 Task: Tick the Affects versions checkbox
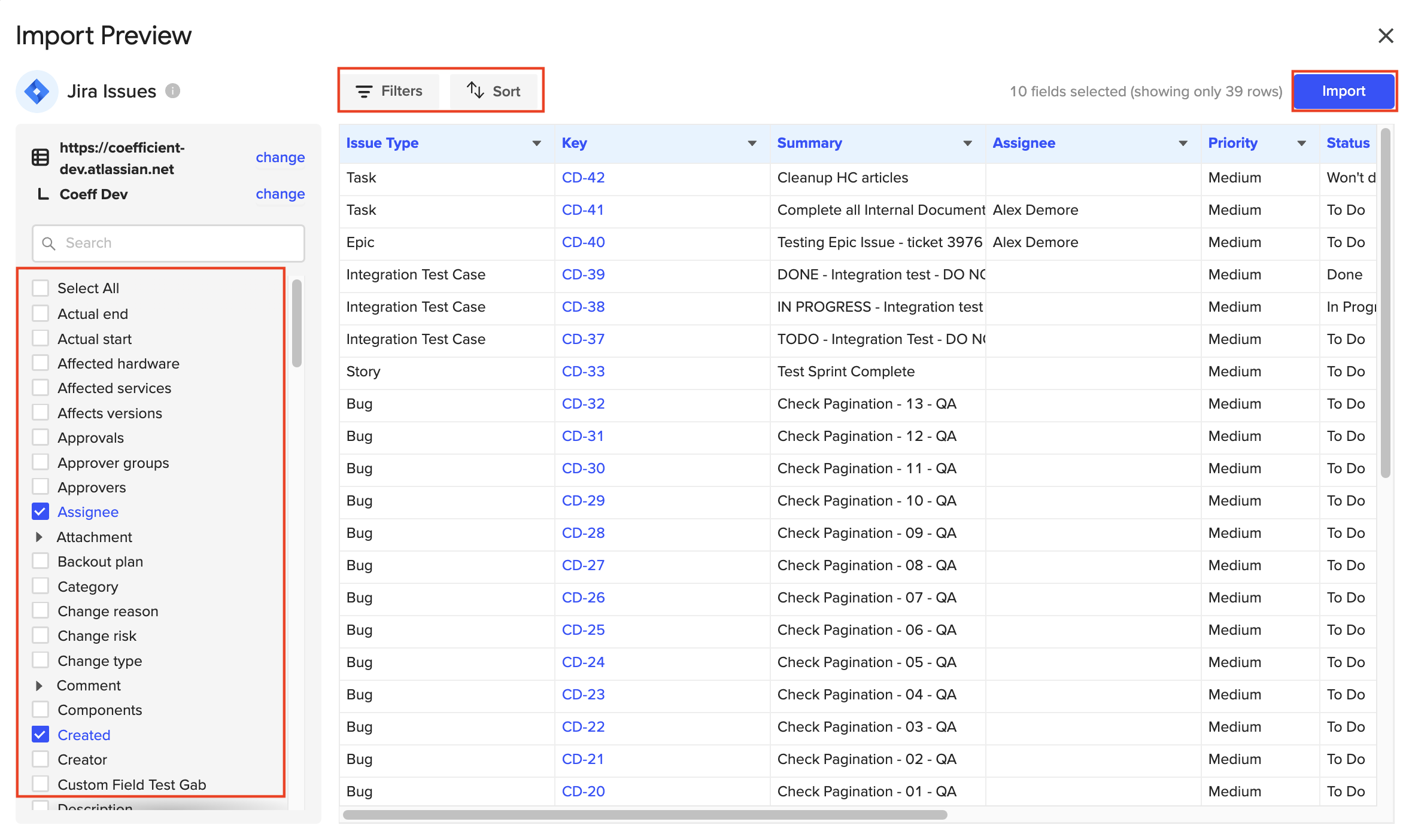point(40,413)
